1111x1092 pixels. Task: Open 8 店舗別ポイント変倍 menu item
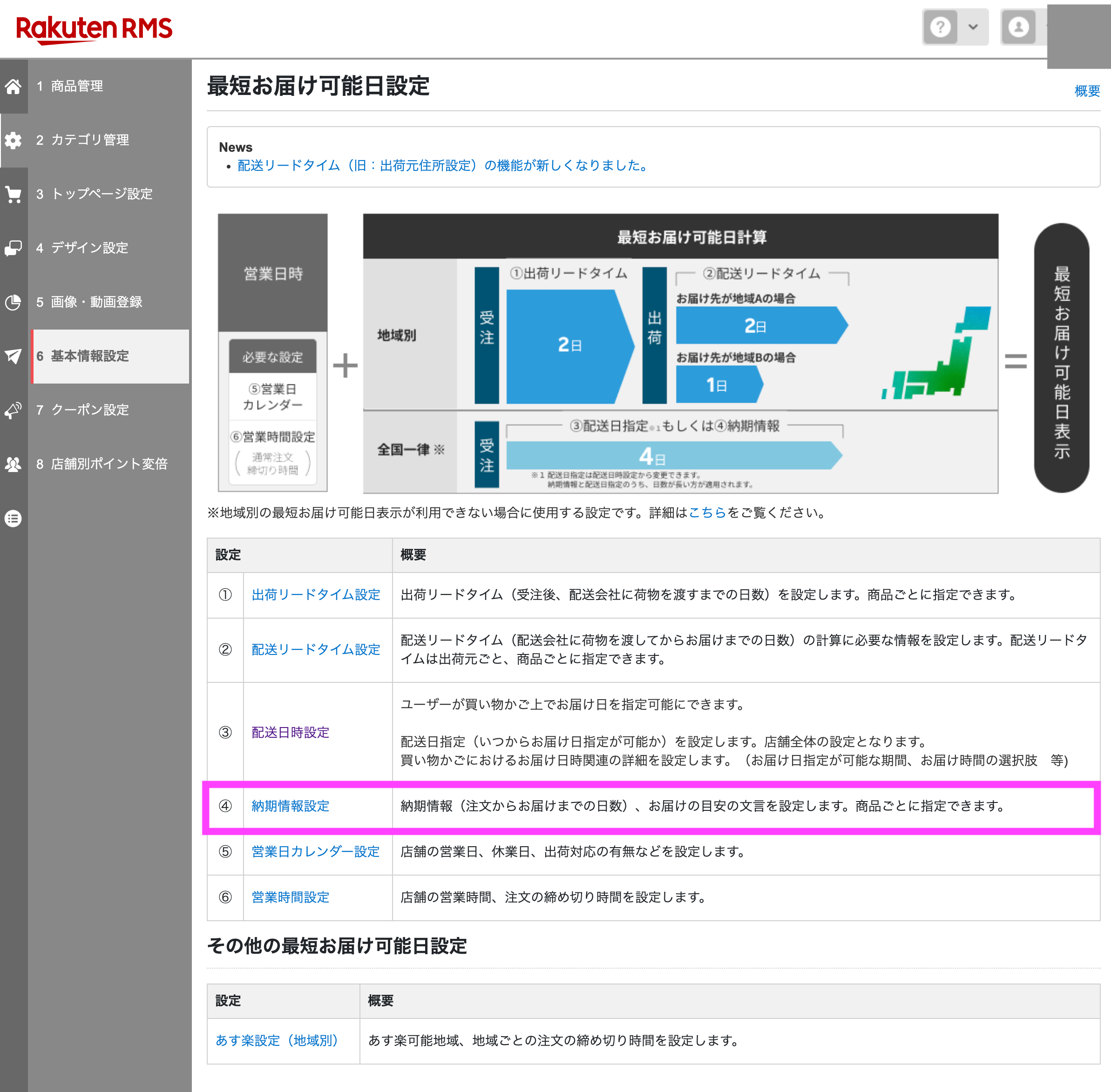tap(109, 464)
